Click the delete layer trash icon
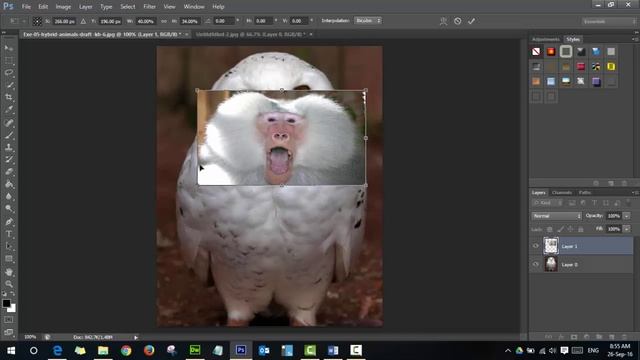Screen dimensions: 640x360 624,337
